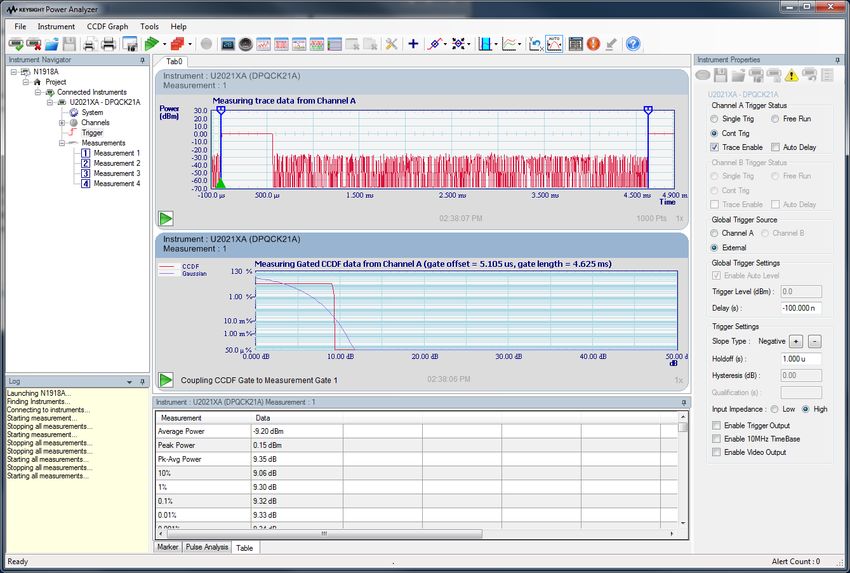Select Tab0 document tab

tap(174, 62)
